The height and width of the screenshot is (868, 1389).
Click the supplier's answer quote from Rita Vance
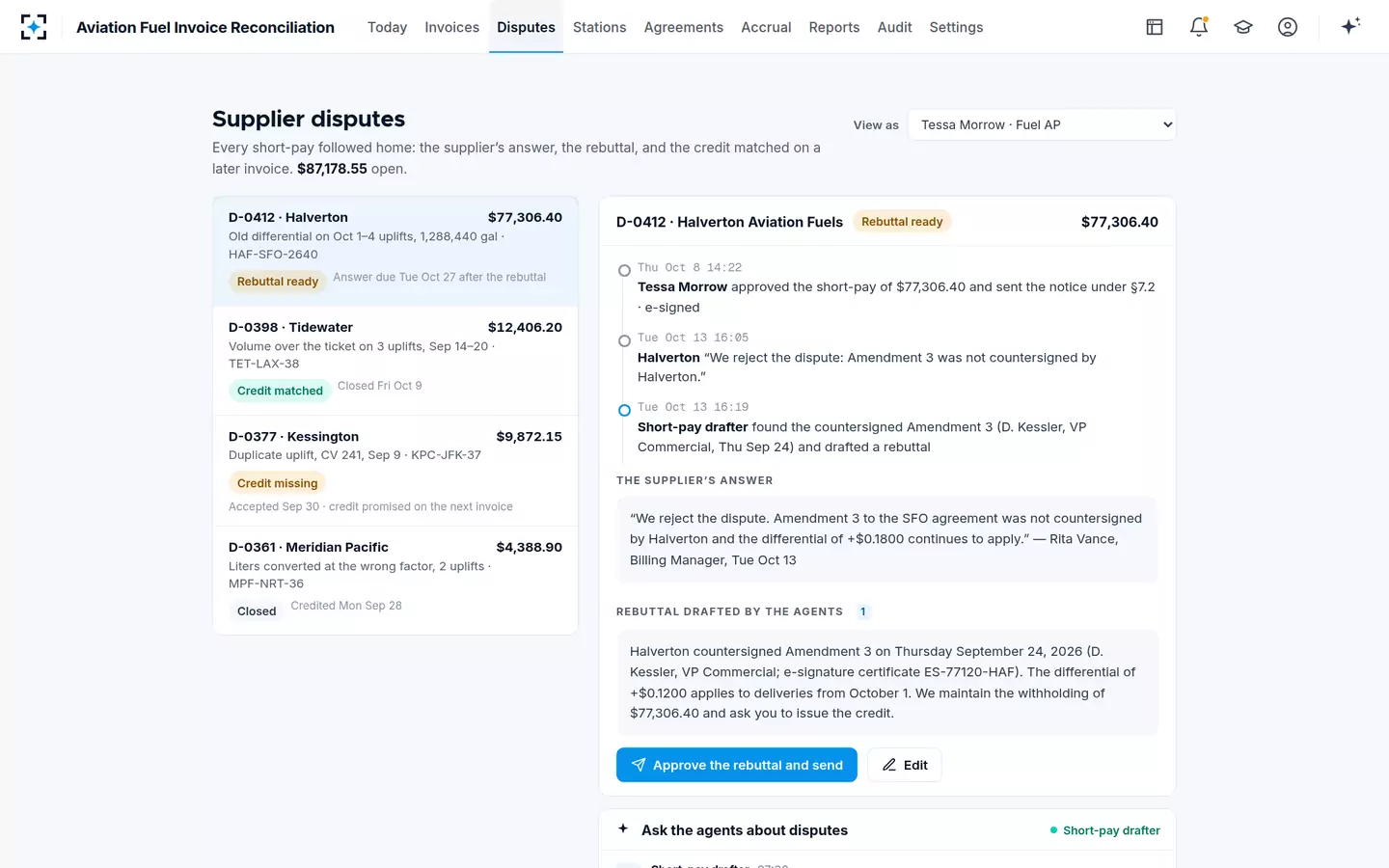click(887, 539)
